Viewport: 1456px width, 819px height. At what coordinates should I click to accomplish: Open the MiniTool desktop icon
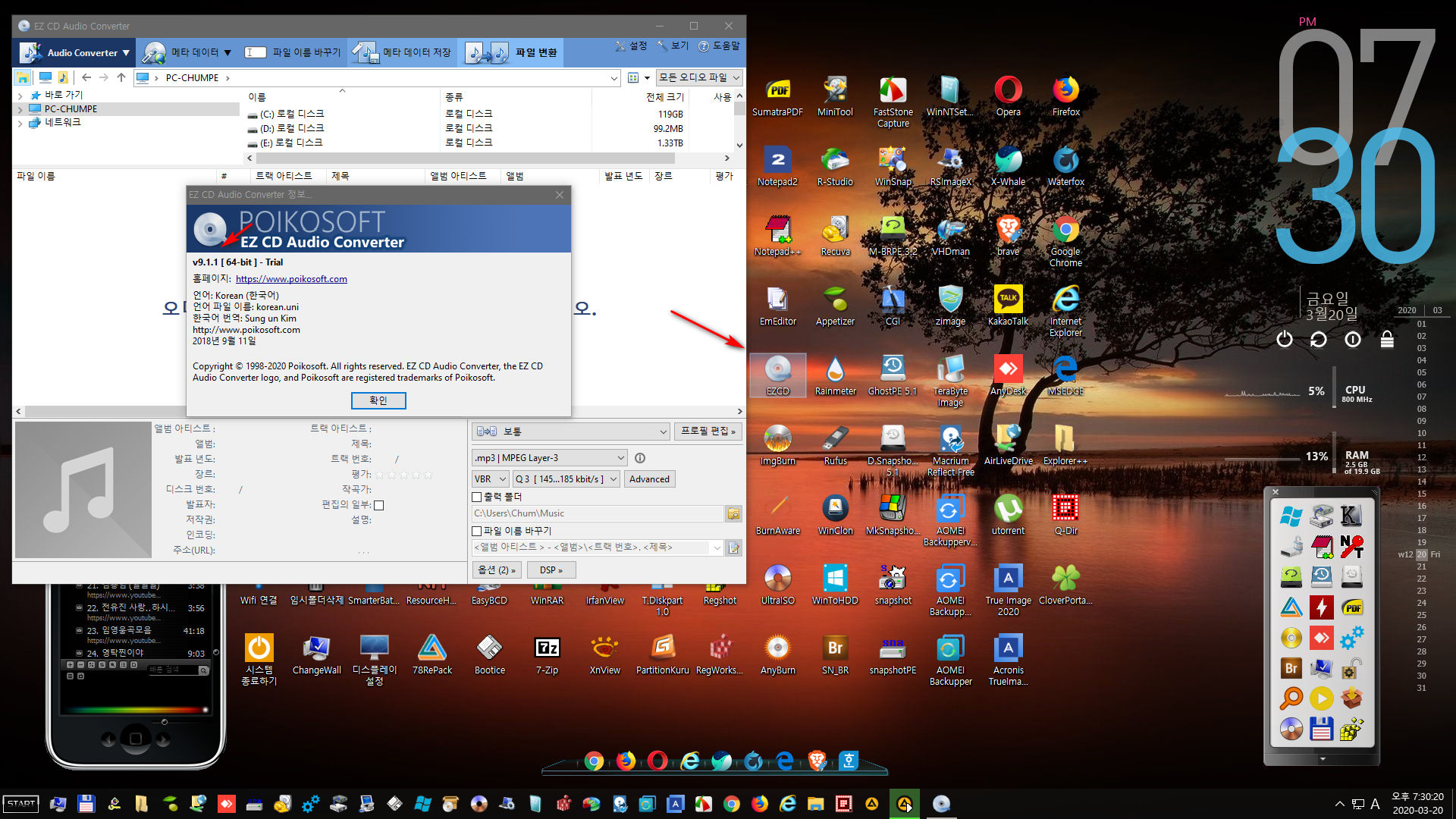[x=835, y=97]
